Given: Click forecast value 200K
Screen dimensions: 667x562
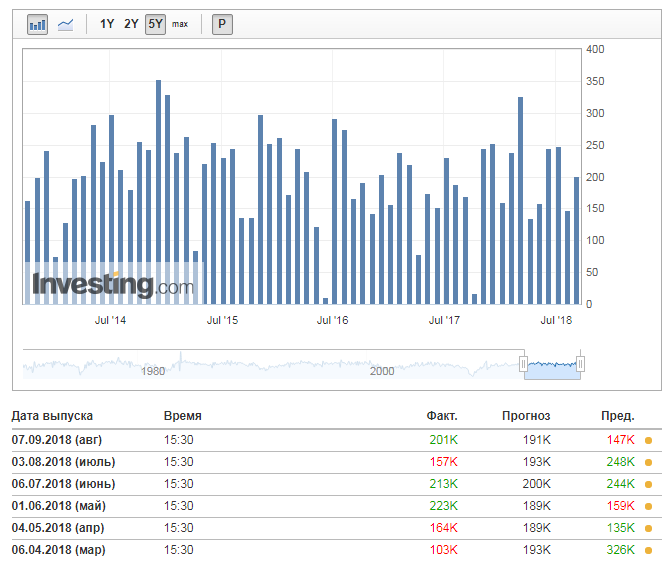Looking at the screenshot, I should [536, 484].
